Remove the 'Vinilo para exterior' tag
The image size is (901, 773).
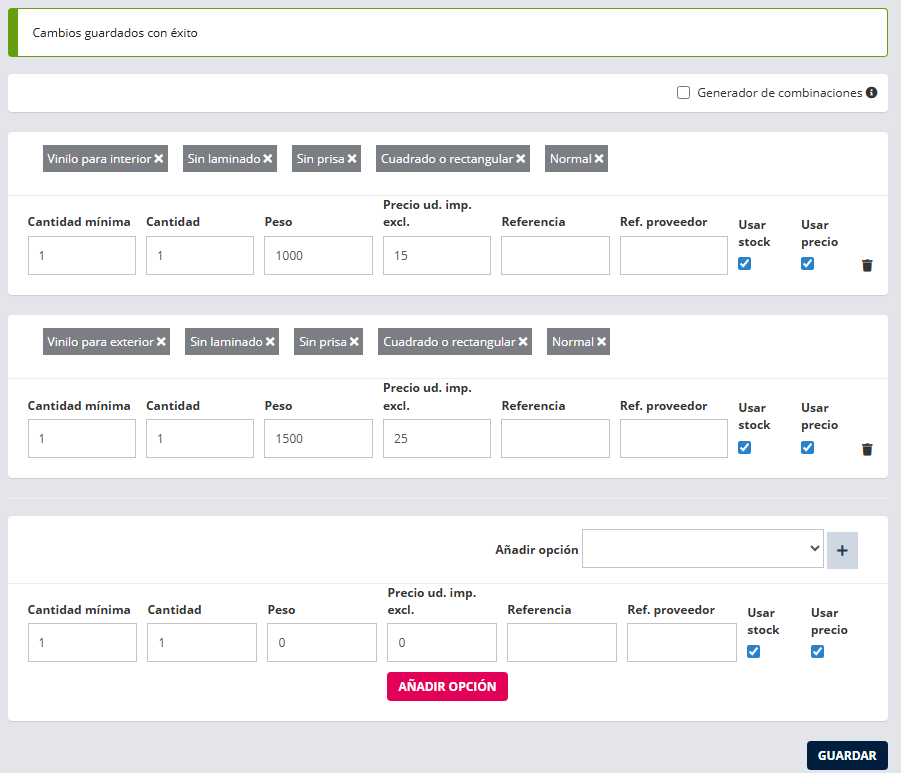point(161,342)
